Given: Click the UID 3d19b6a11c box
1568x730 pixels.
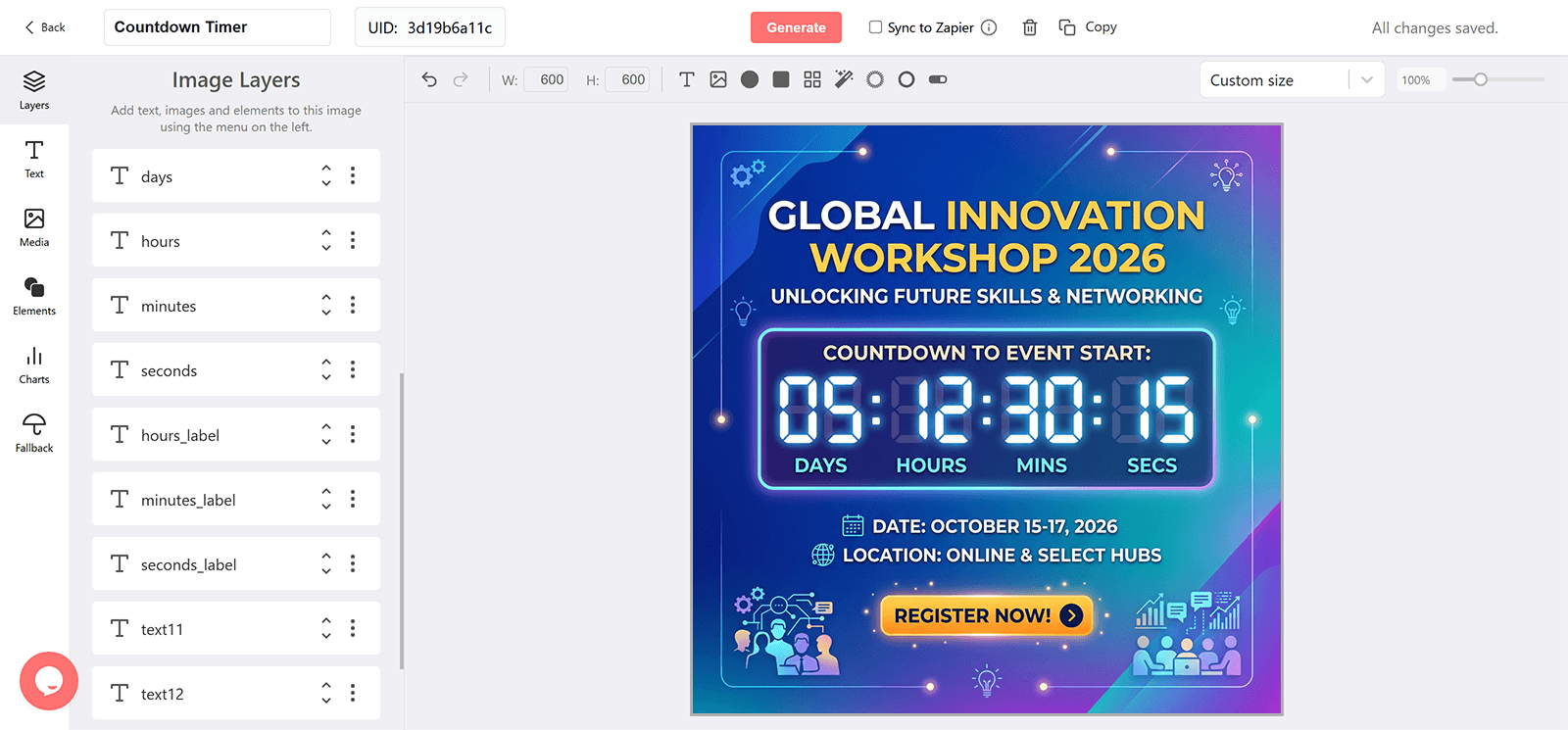Looking at the screenshot, I should [430, 27].
